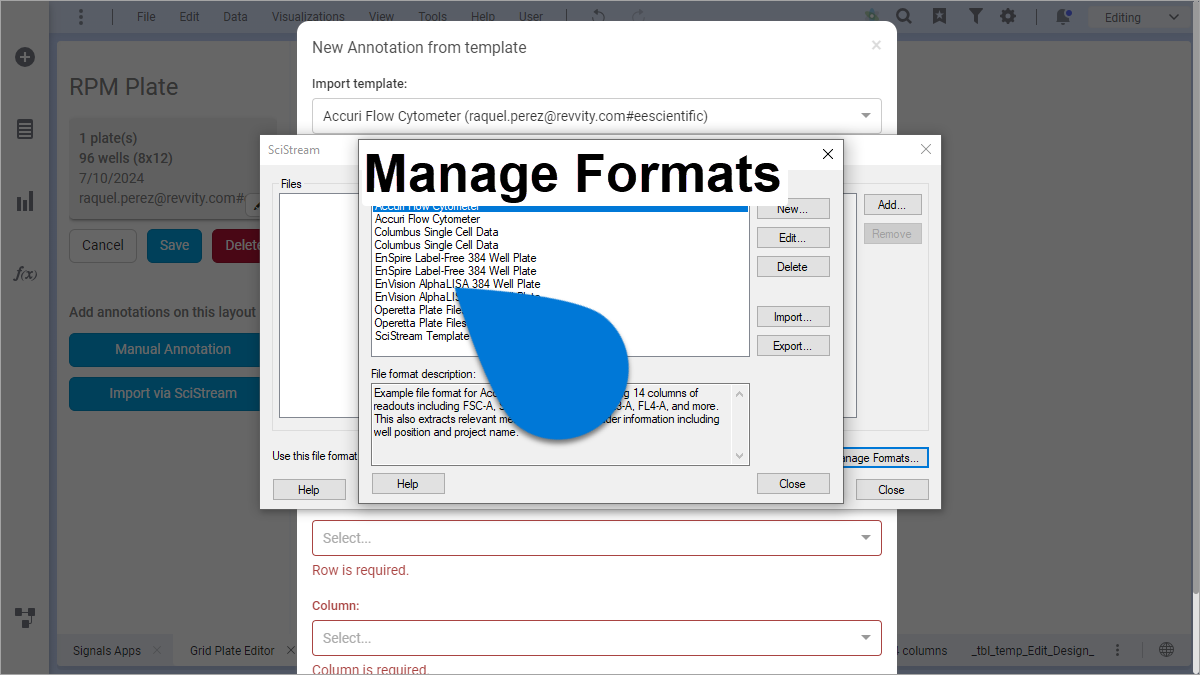1200x675 pixels.
Task: Select Columbus Single Cell Data in format list
Action: (436, 232)
